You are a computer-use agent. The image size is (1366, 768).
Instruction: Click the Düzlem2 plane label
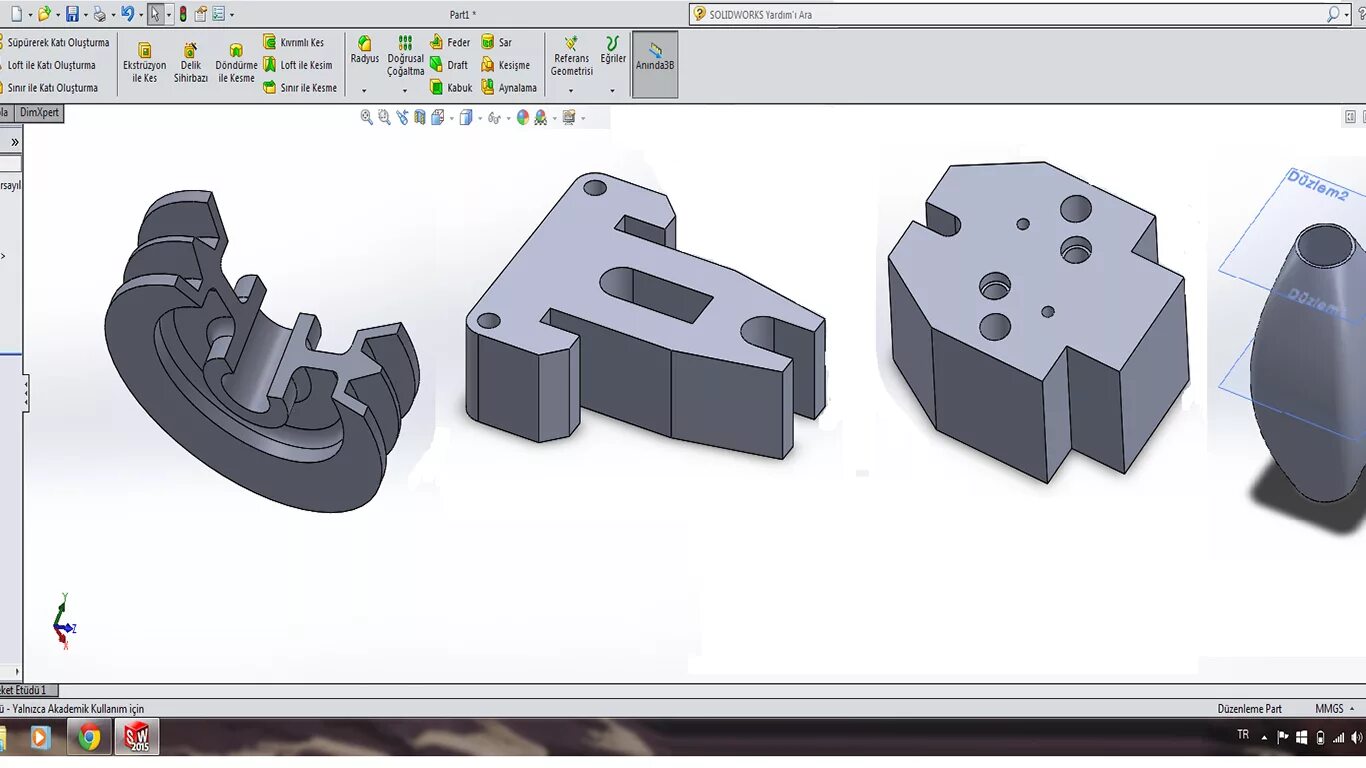coord(1318,185)
